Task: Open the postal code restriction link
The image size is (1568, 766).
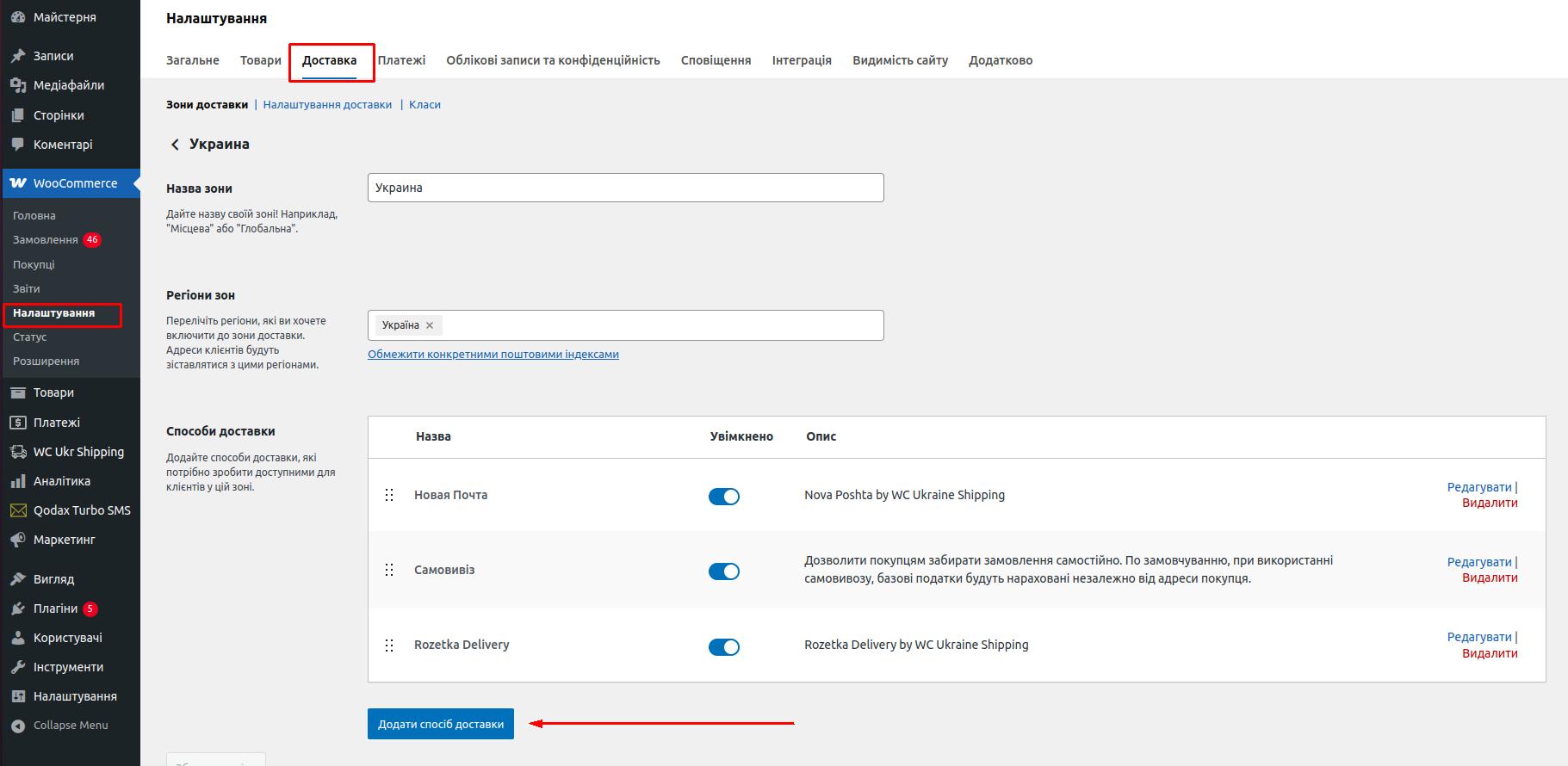Action: point(493,355)
